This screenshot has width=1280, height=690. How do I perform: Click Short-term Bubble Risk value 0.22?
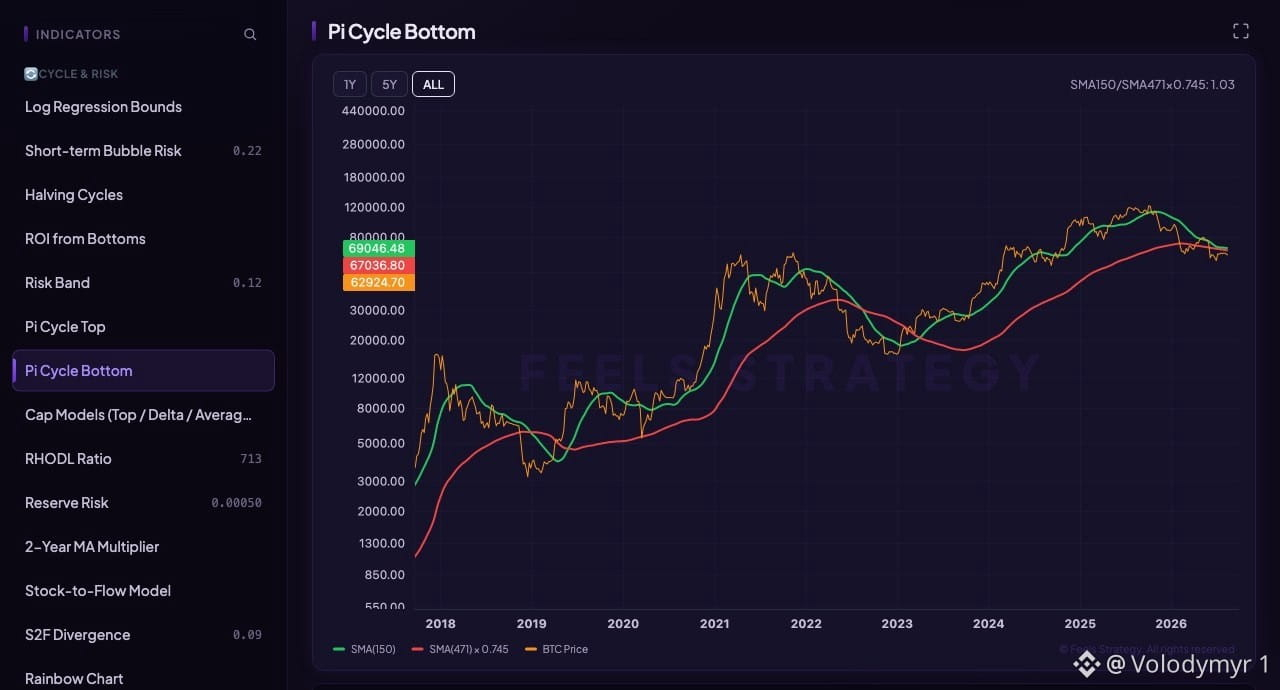pos(247,151)
